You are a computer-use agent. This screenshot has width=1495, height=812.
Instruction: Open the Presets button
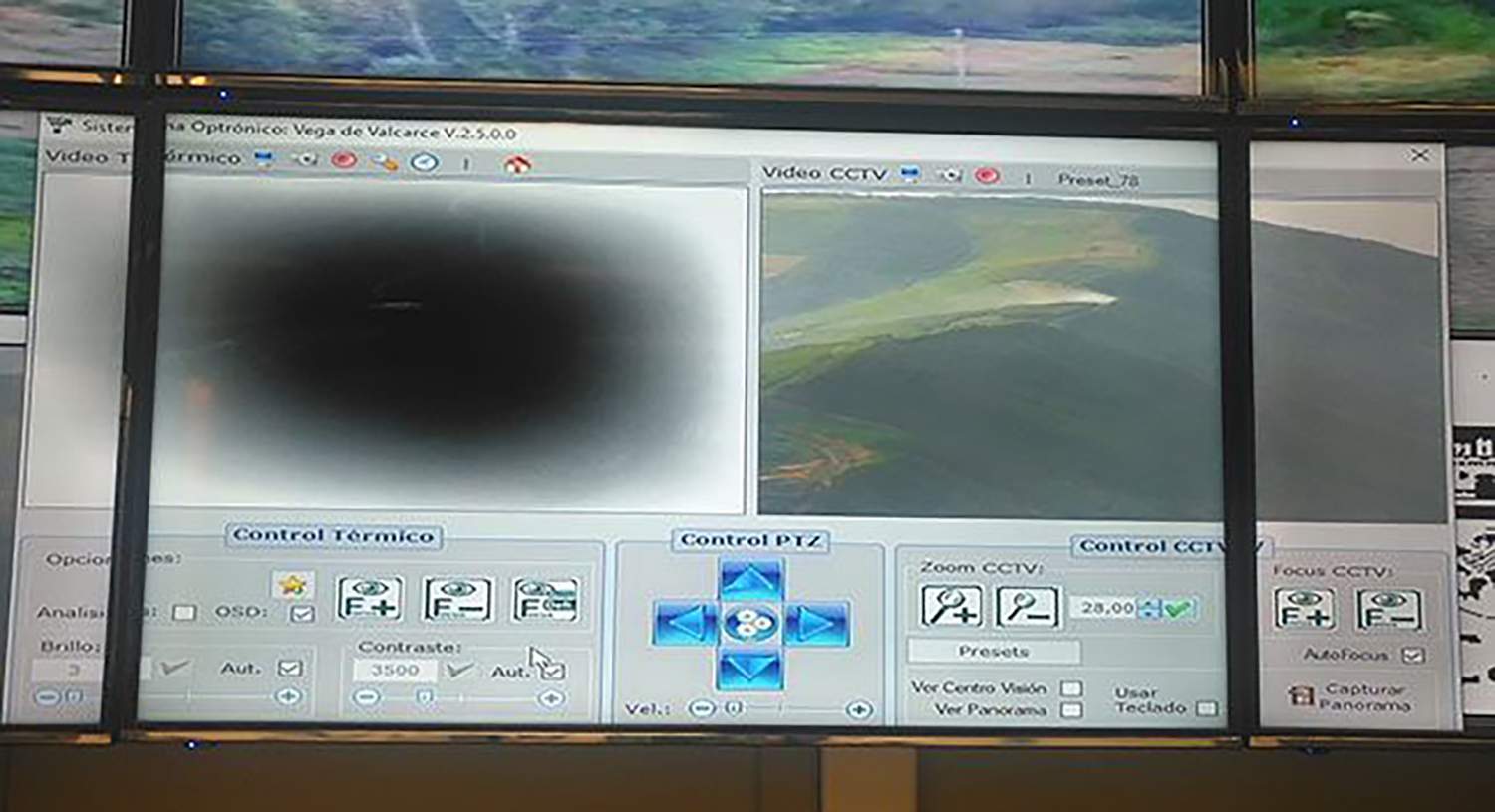(x=993, y=651)
